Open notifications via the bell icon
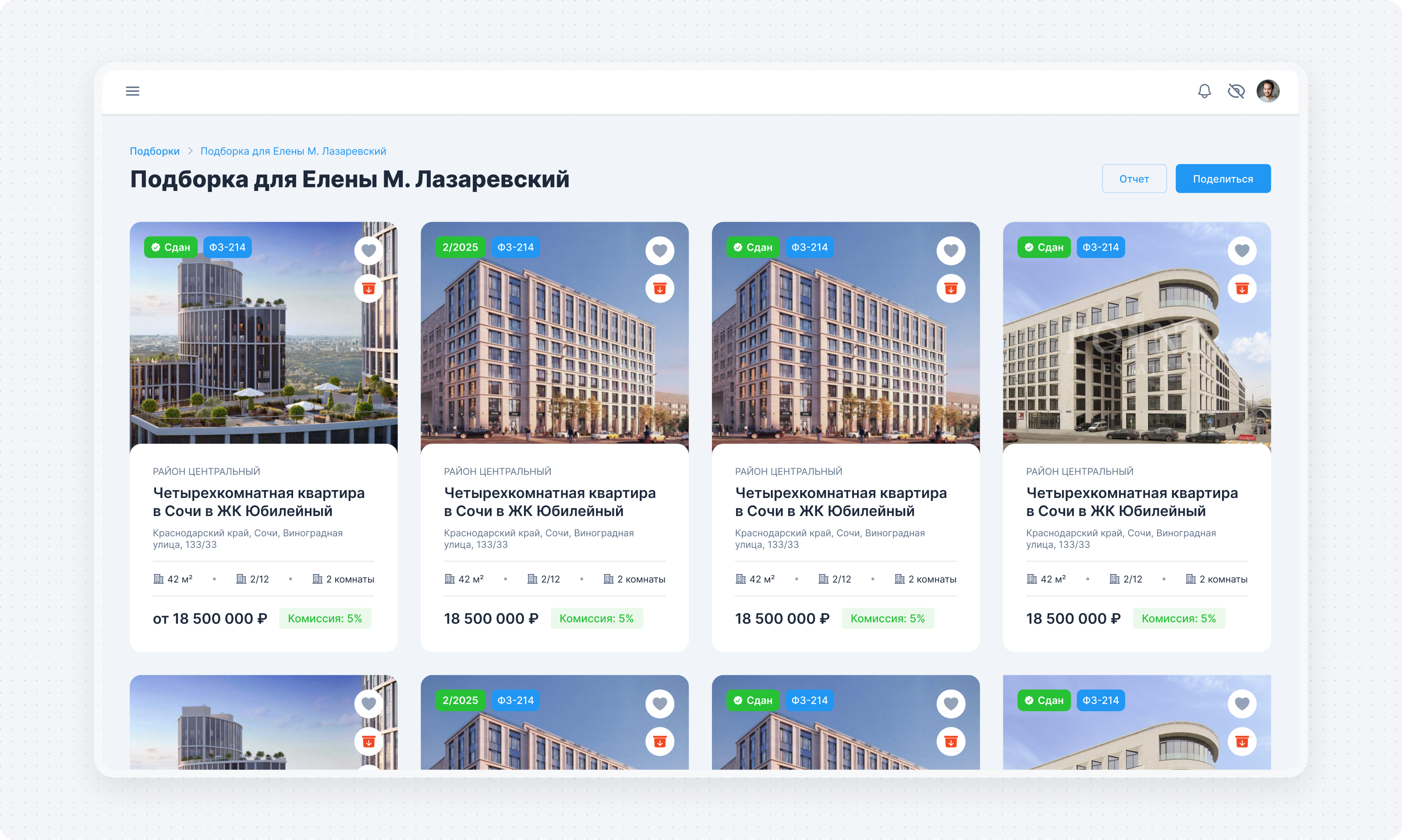The image size is (1402, 840). pyautogui.click(x=1204, y=91)
